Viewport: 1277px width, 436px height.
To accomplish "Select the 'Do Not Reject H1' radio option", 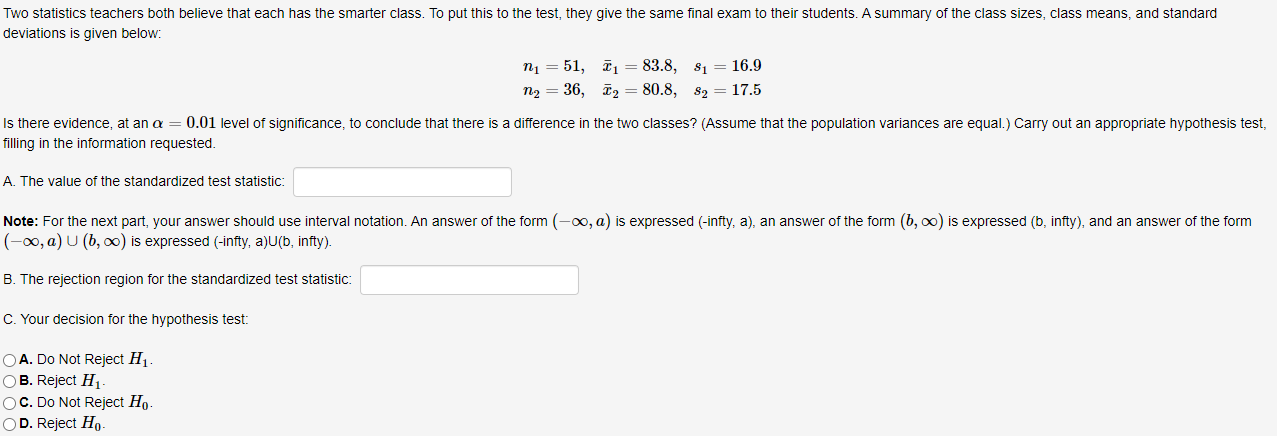I will (10, 360).
